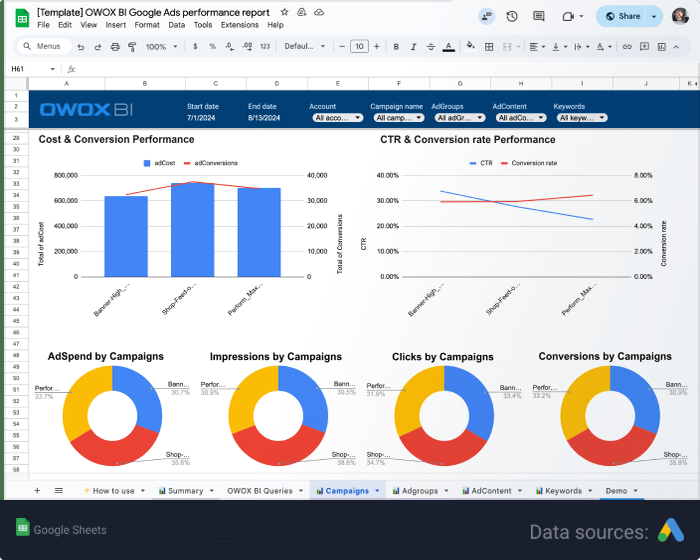This screenshot has width=700, height=560.
Task: Open more formats 123 menu
Action: (x=265, y=46)
